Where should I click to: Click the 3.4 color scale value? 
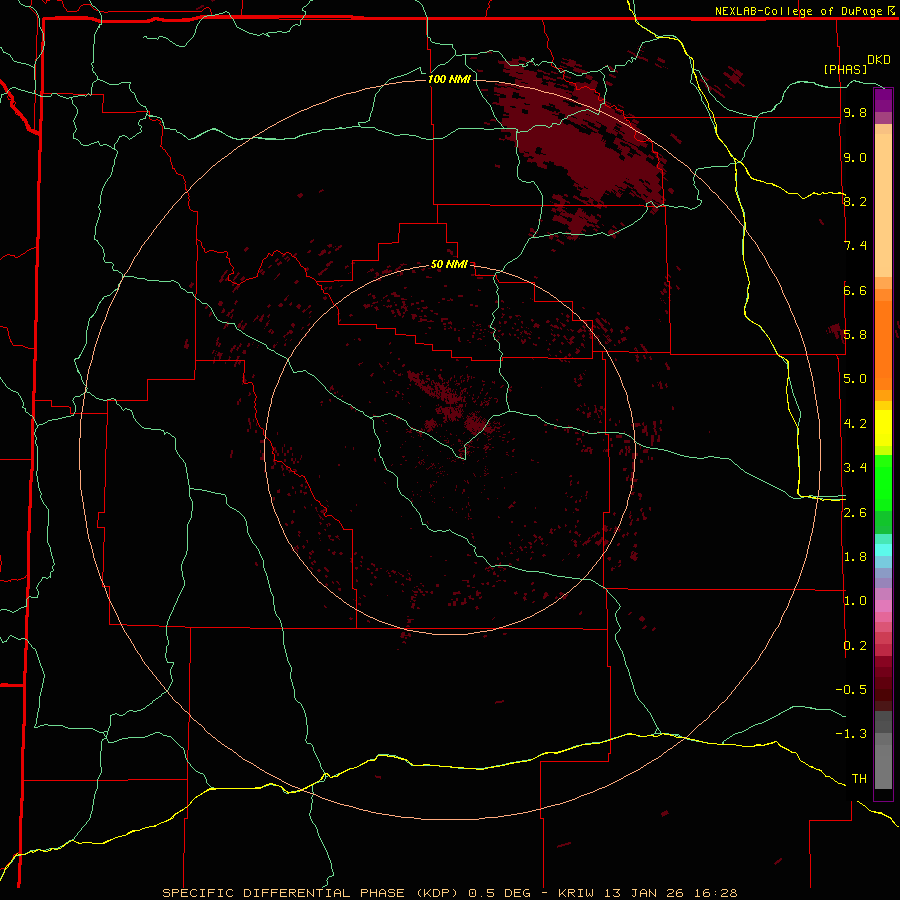click(x=855, y=468)
